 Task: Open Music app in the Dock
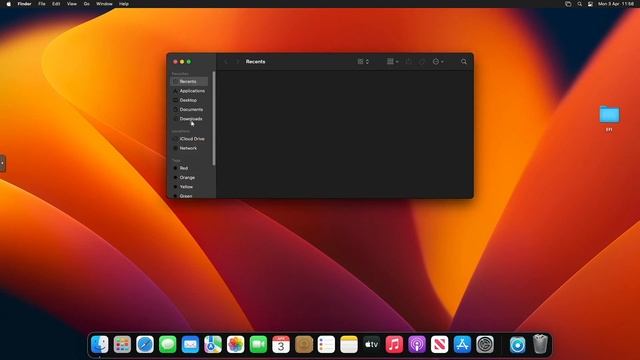point(394,344)
